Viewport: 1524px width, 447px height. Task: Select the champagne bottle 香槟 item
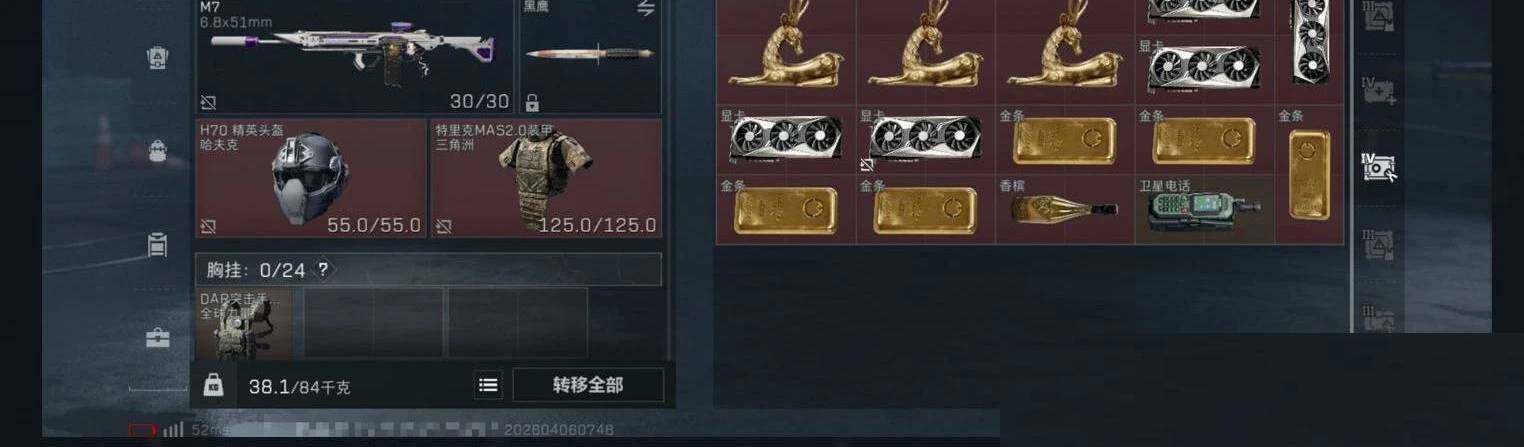[x=1065, y=210]
